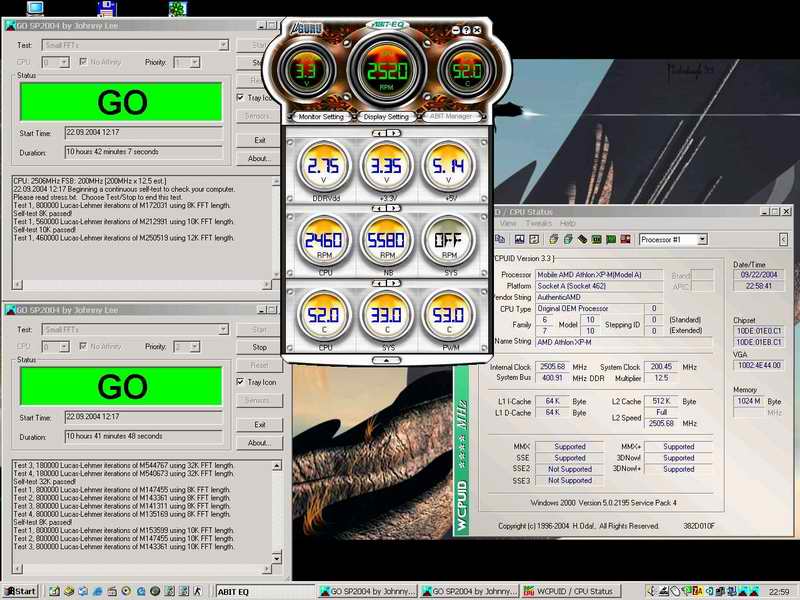Screen dimensions: 800x600
Task: Click Sensors in the lower SP2004 window
Action: coord(259,401)
